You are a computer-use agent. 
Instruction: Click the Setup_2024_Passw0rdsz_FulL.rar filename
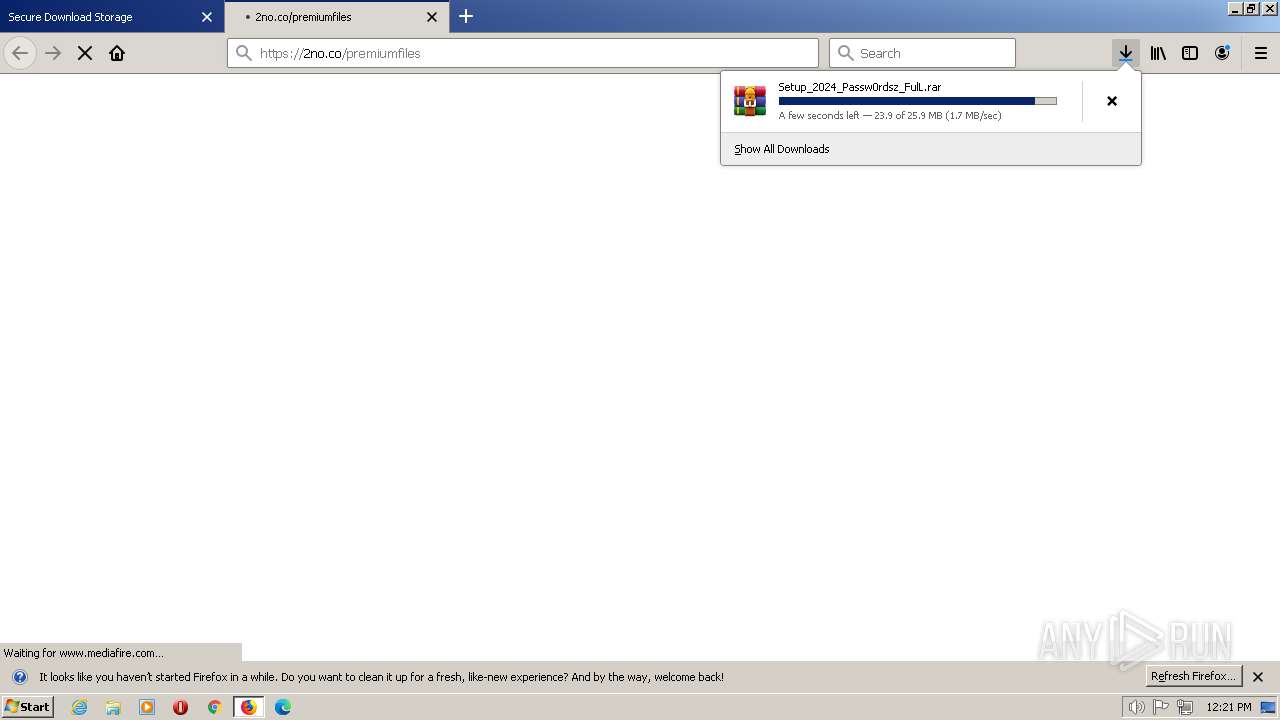[860, 87]
